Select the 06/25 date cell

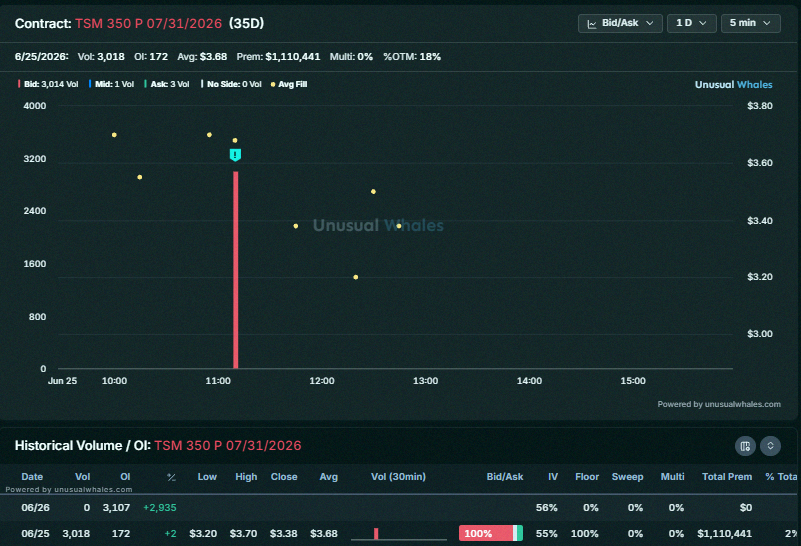click(x=35, y=533)
